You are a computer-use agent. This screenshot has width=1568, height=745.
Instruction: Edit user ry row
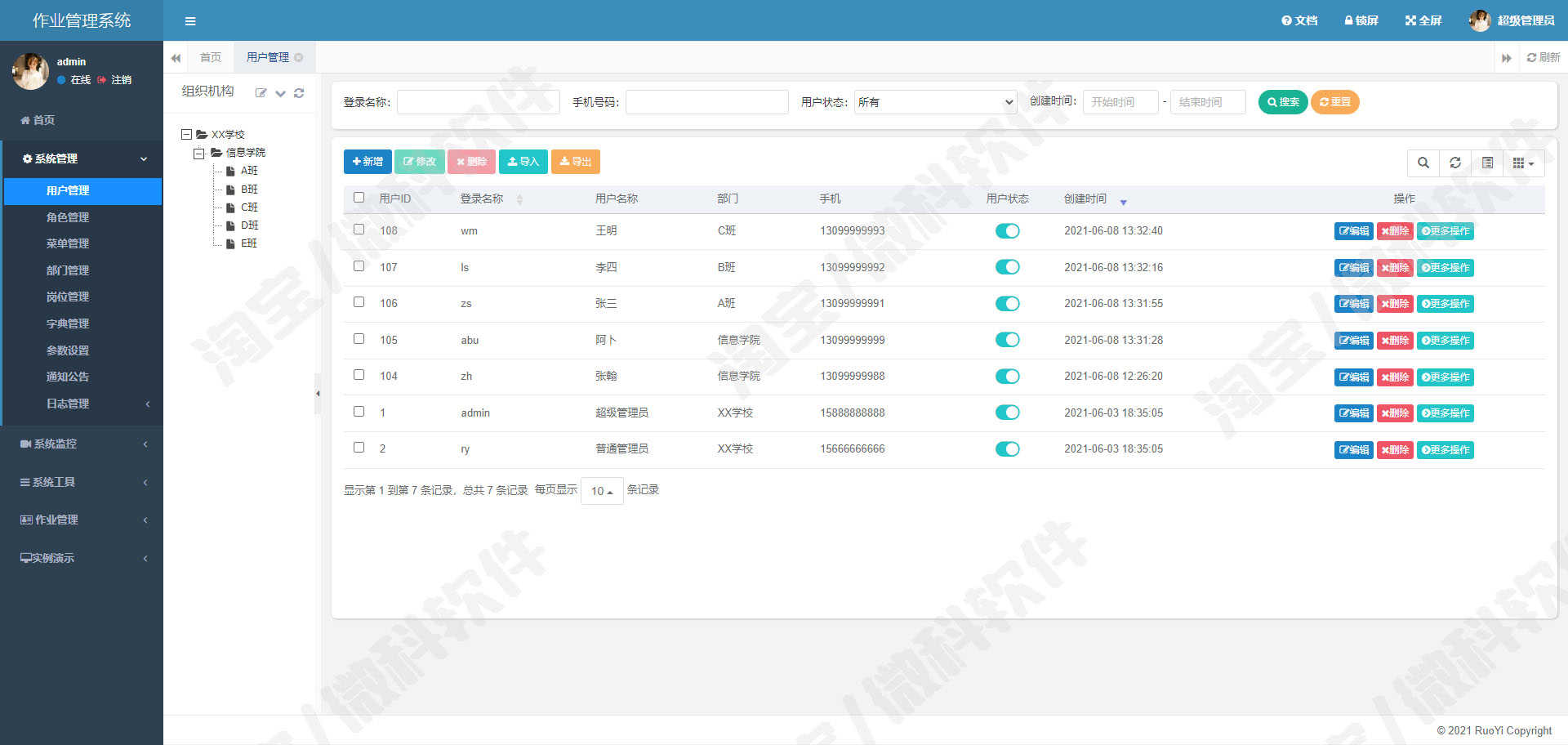pos(1353,450)
